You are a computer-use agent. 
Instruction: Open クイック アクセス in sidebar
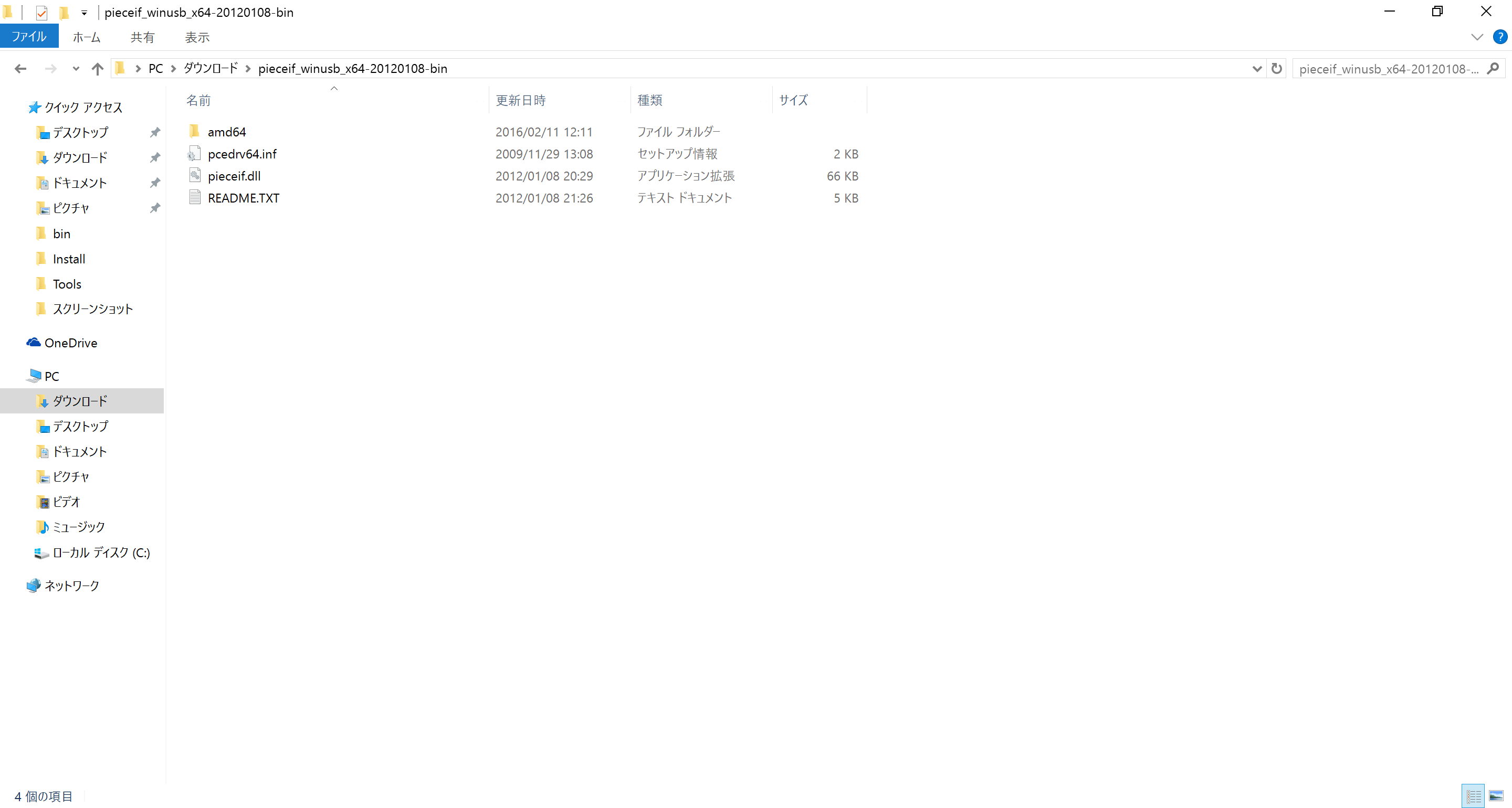pyautogui.click(x=75, y=108)
